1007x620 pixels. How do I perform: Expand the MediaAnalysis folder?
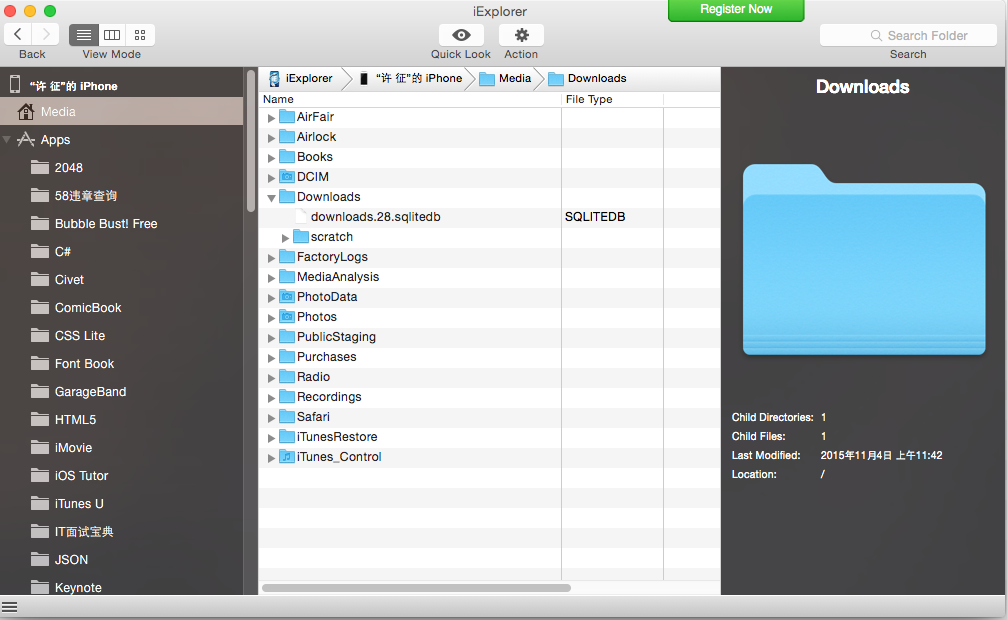pos(271,278)
